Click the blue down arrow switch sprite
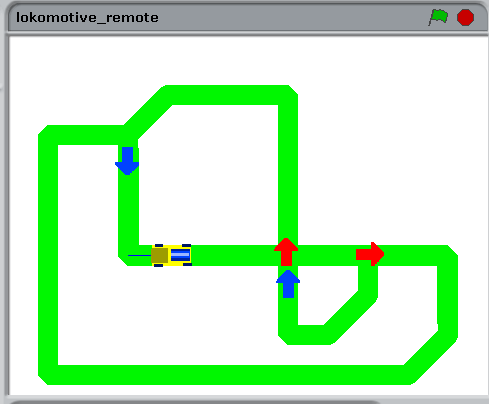 (127, 161)
